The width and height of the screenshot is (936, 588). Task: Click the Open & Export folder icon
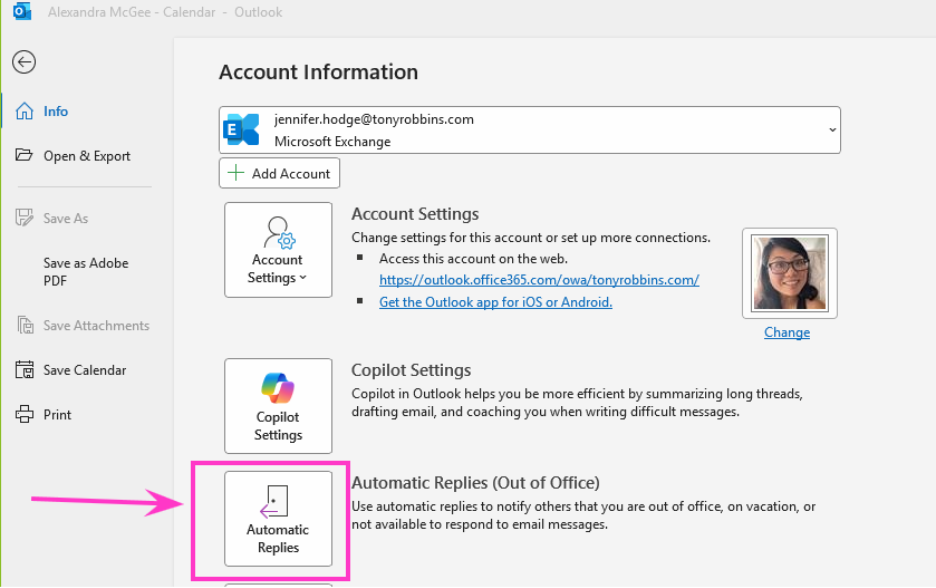[x=24, y=155]
